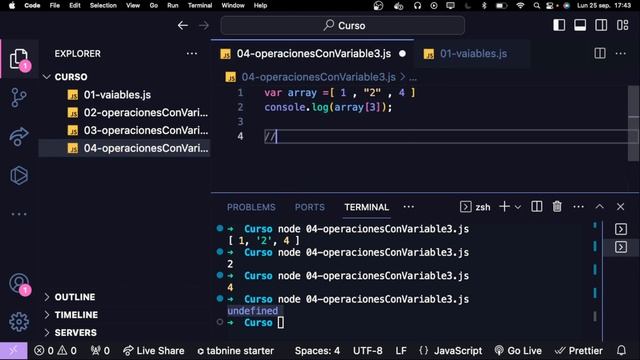Screen dimensions: 640x360
Task: Click the editor vertical scrollbar
Action: pos(633,123)
